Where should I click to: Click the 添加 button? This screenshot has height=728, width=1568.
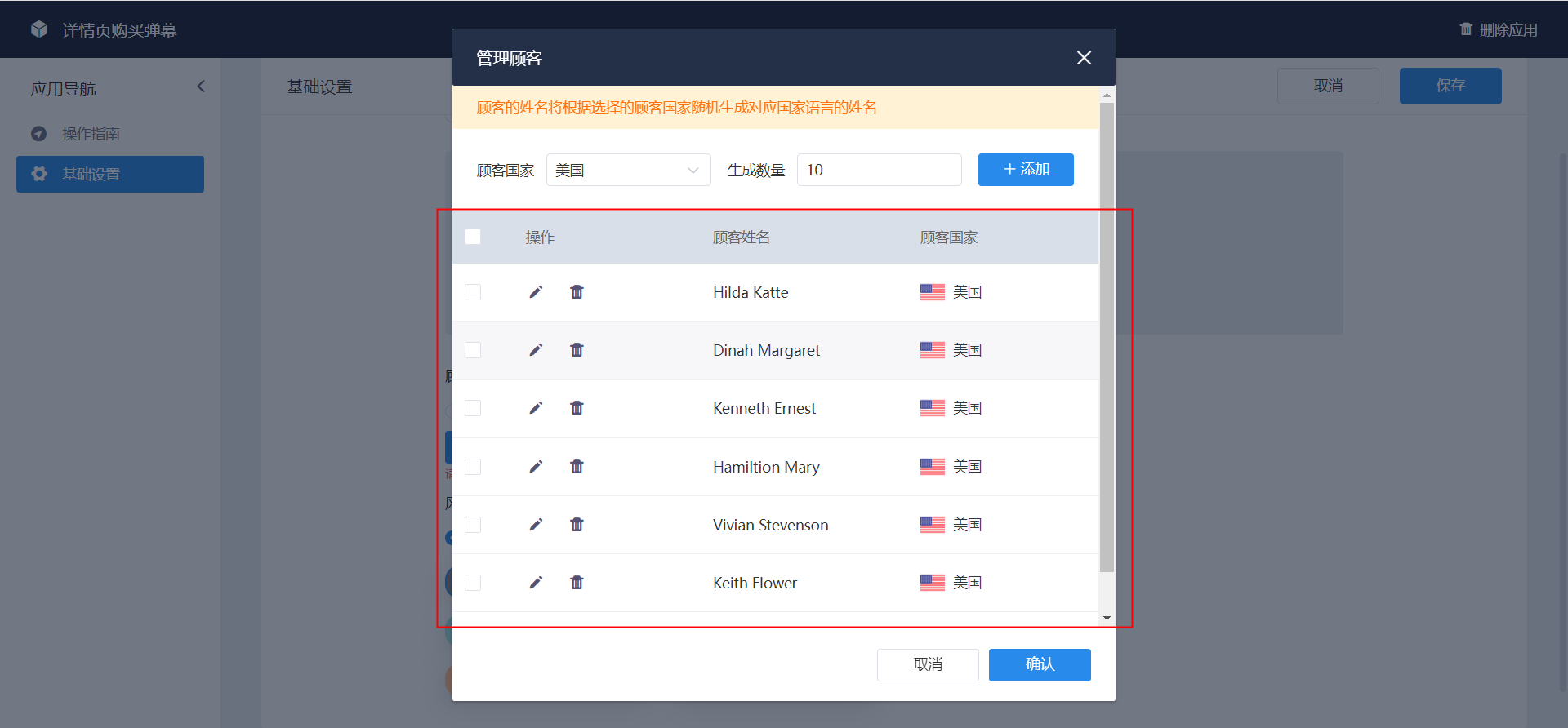pyautogui.click(x=1026, y=170)
